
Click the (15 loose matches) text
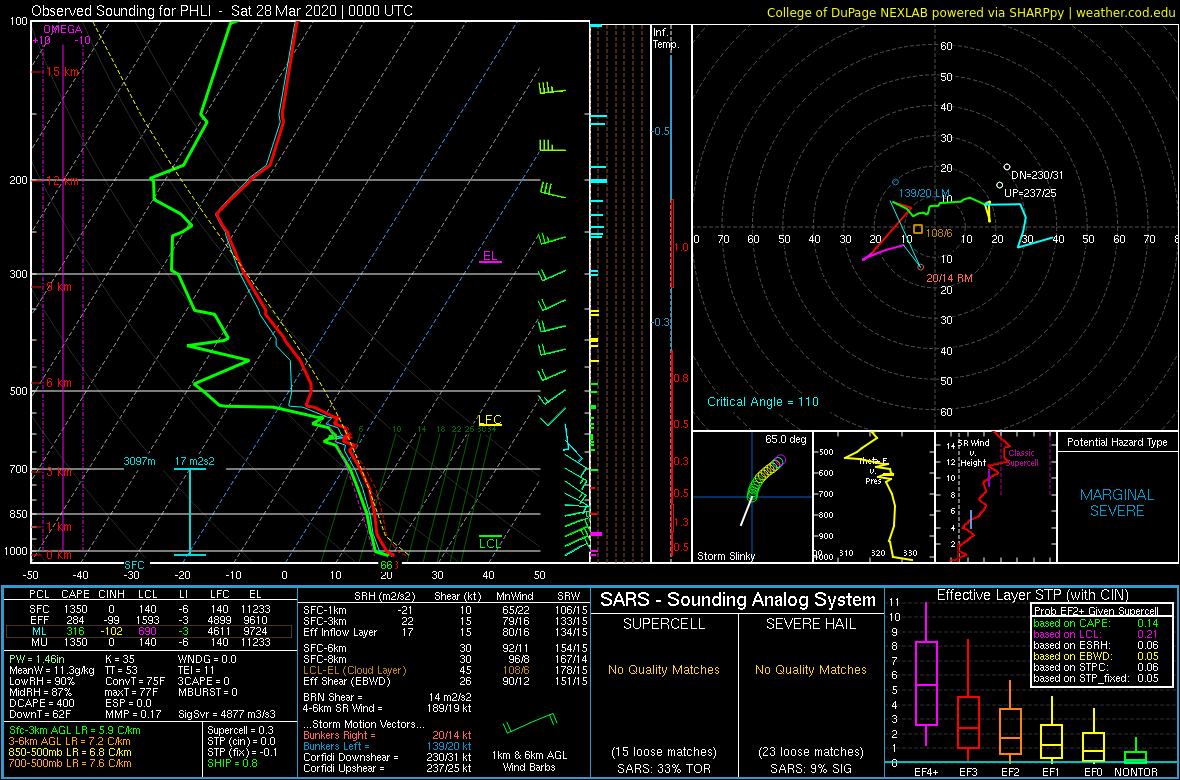pyautogui.click(x=665, y=751)
